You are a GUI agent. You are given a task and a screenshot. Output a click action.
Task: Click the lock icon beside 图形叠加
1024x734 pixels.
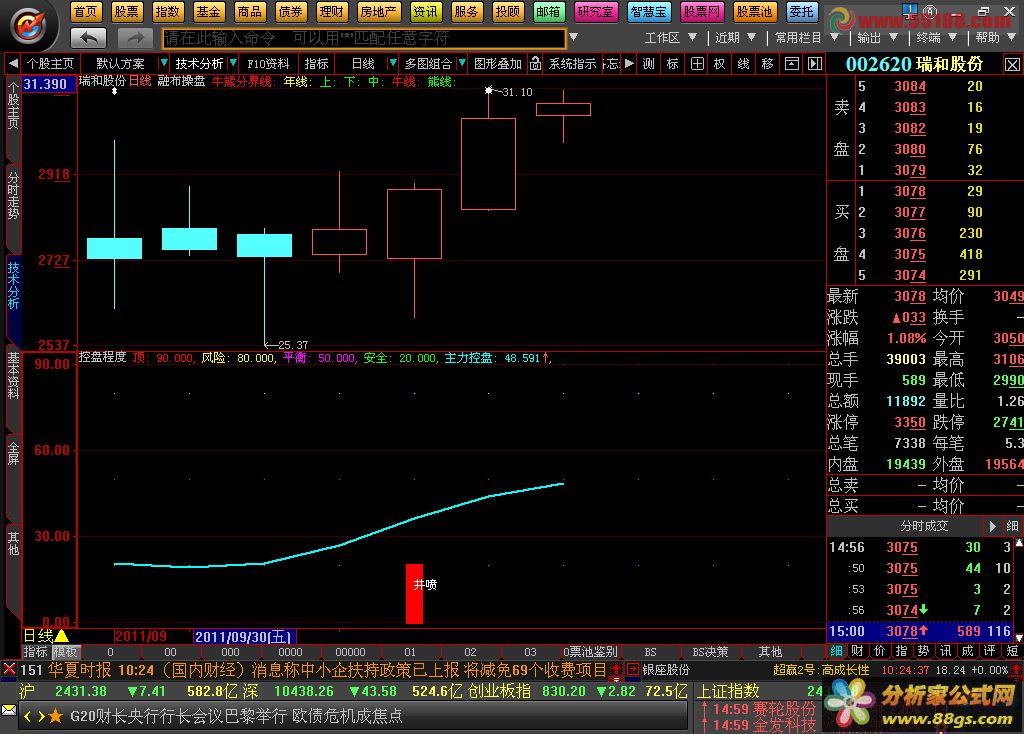click(536, 63)
